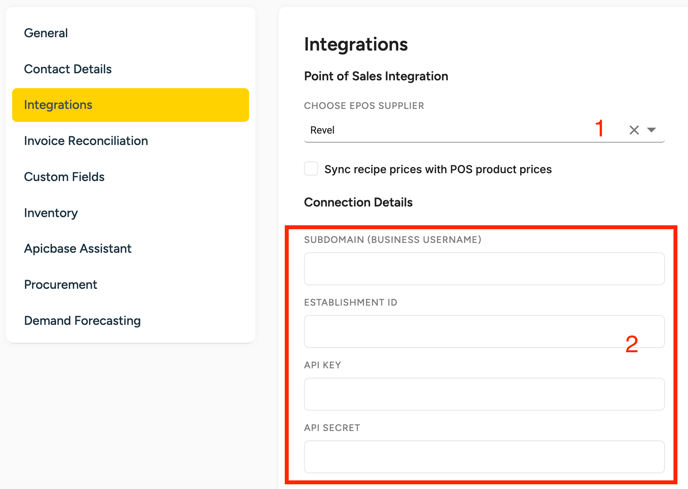Open the Procurement section
This screenshot has height=489, width=688.
[x=61, y=284]
